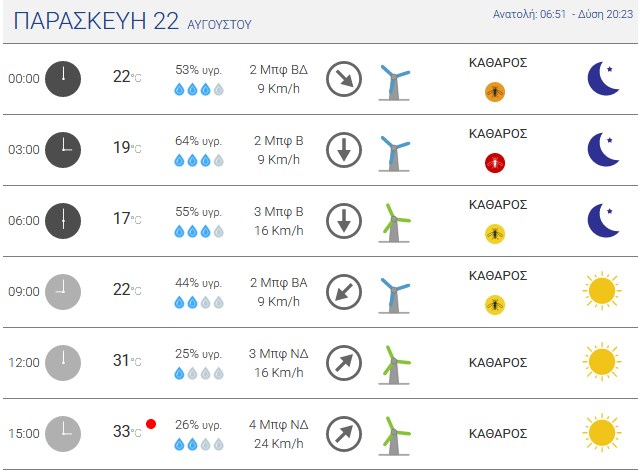Click the orange mosquito icon at 00:00
Viewport: 641px width, 476px height.
(x=495, y=92)
